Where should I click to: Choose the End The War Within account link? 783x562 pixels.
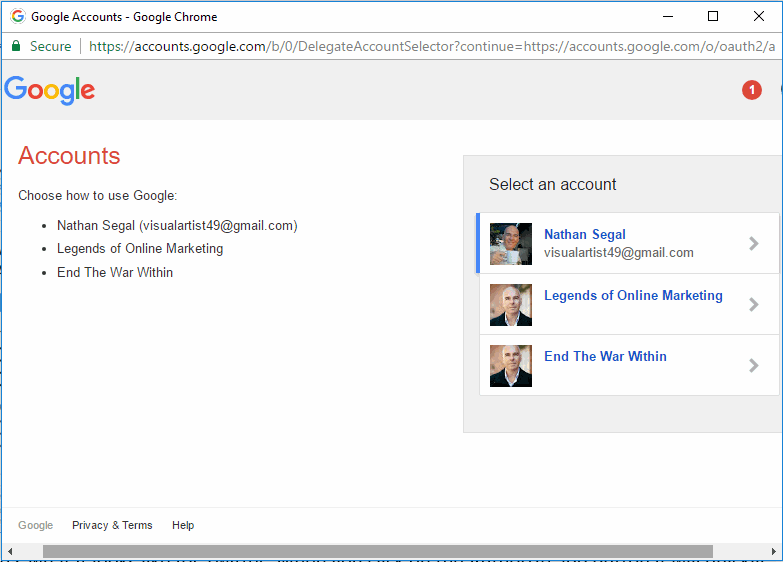point(605,356)
